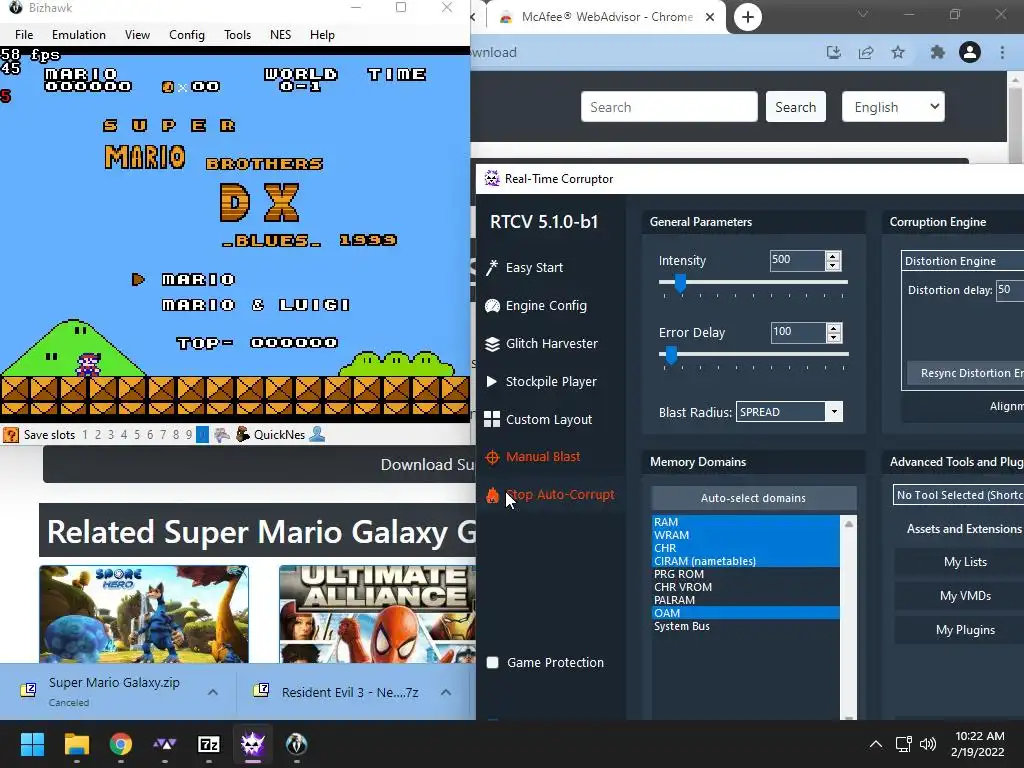Bookmark this page with the star icon
Viewport: 1024px width, 768px height.
tap(899, 52)
